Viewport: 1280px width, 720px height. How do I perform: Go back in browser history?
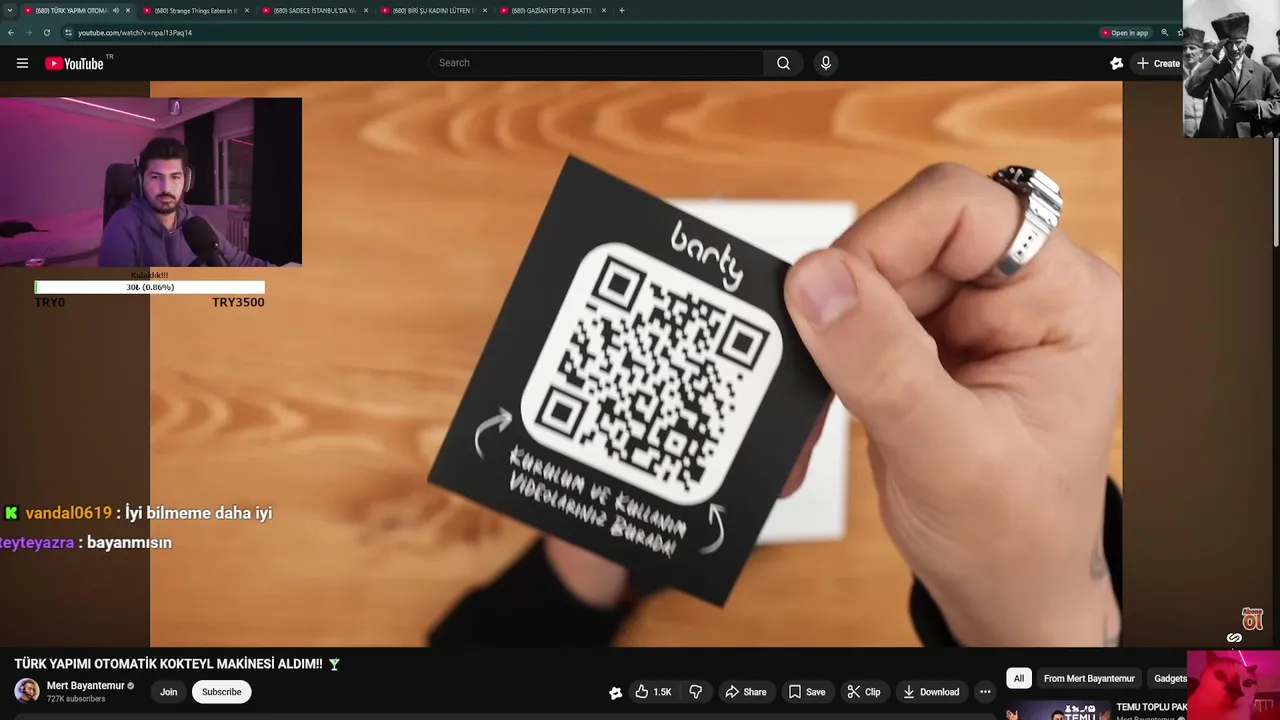(x=11, y=32)
